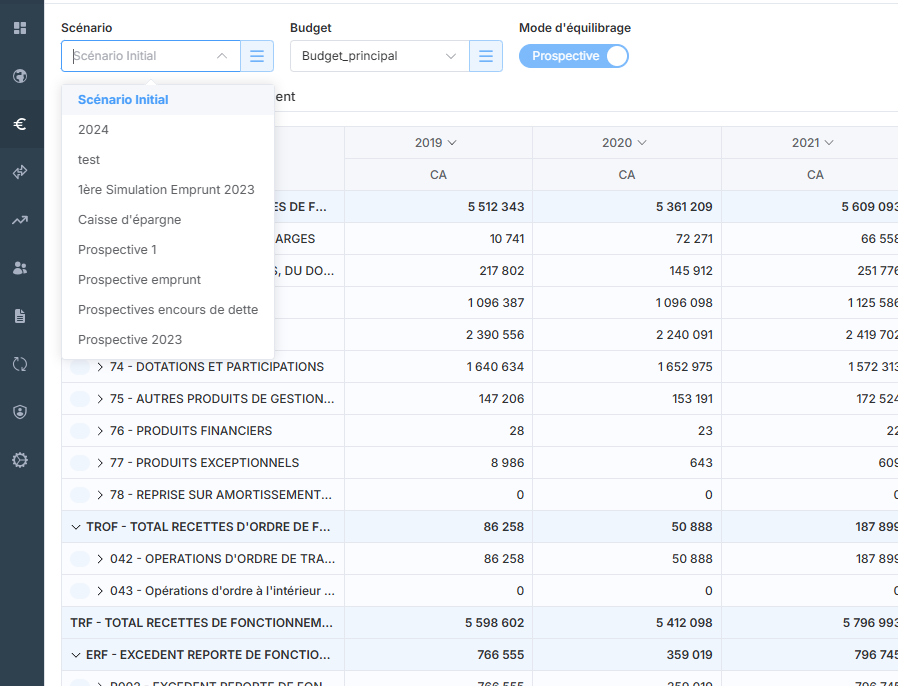Collapse the TROF total recettes d'ordre section
The width and height of the screenshot is (898, 686).
pyautogui.click(x=76, y=527)
